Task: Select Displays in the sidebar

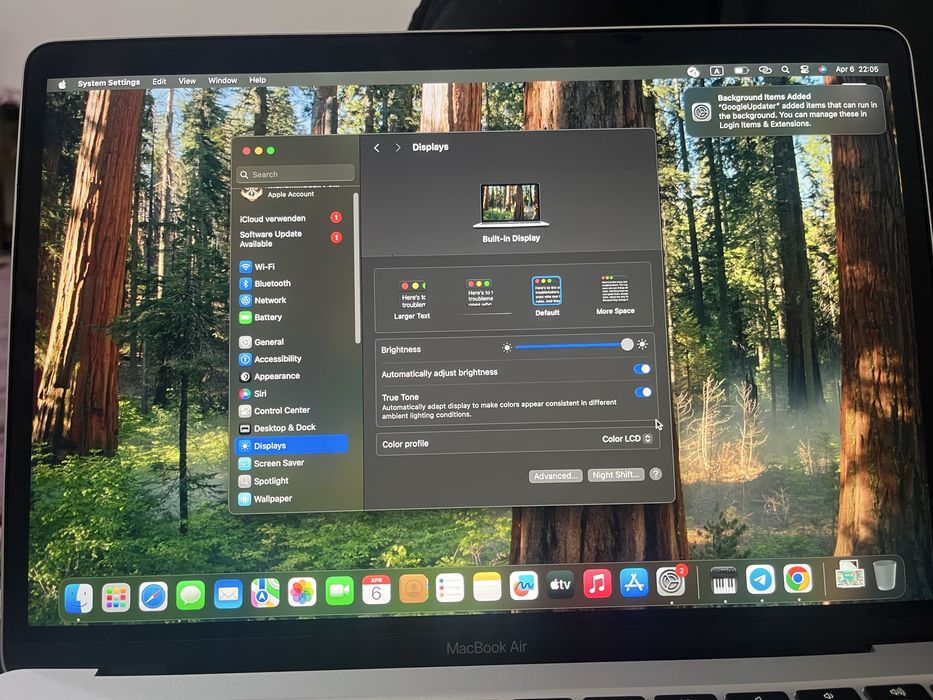Action: click(x=292, y=445)
